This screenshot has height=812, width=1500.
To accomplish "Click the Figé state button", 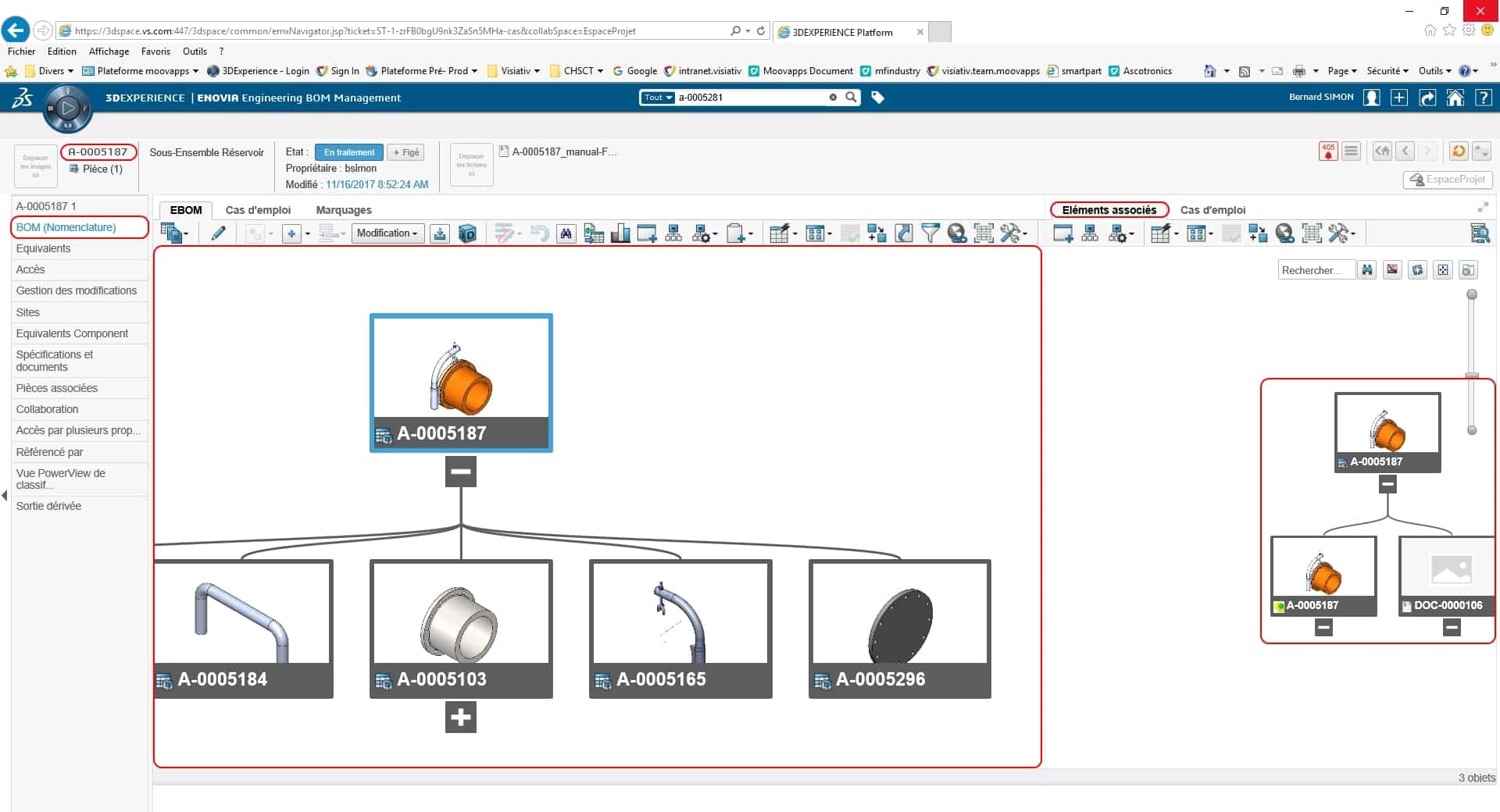I will [x=406, y=152].
